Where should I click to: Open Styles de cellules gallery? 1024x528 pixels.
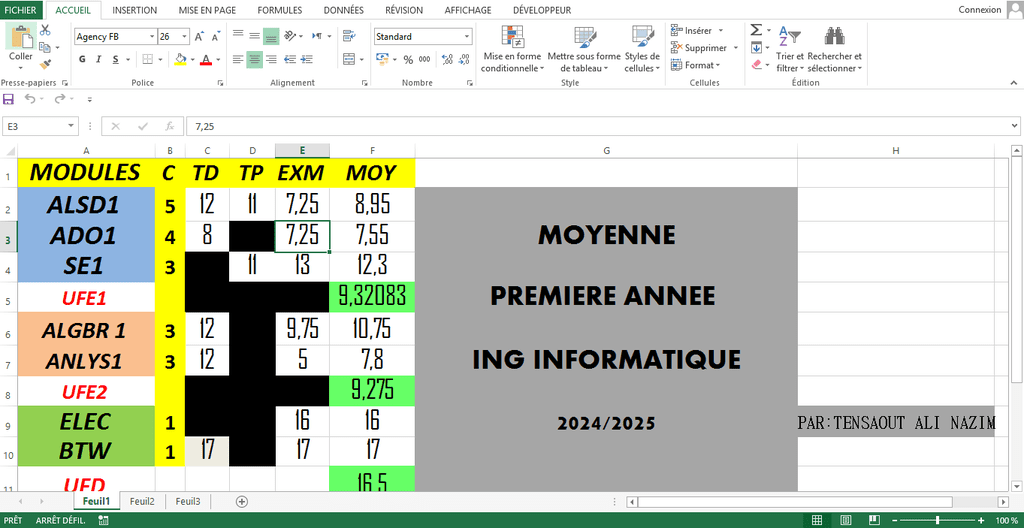coord(643,49)
